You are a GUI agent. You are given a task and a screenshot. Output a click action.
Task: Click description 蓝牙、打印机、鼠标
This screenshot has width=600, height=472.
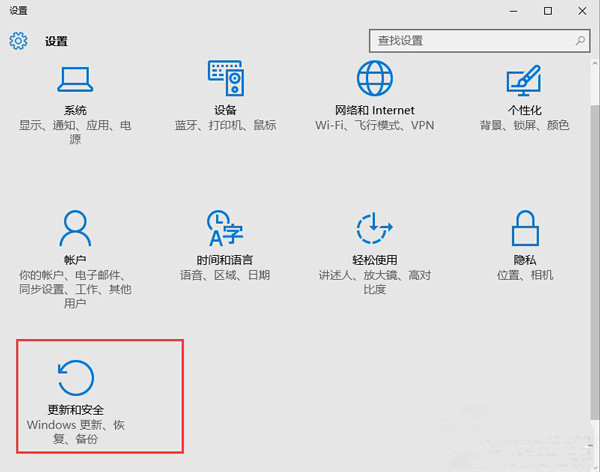tap(225, 125)
